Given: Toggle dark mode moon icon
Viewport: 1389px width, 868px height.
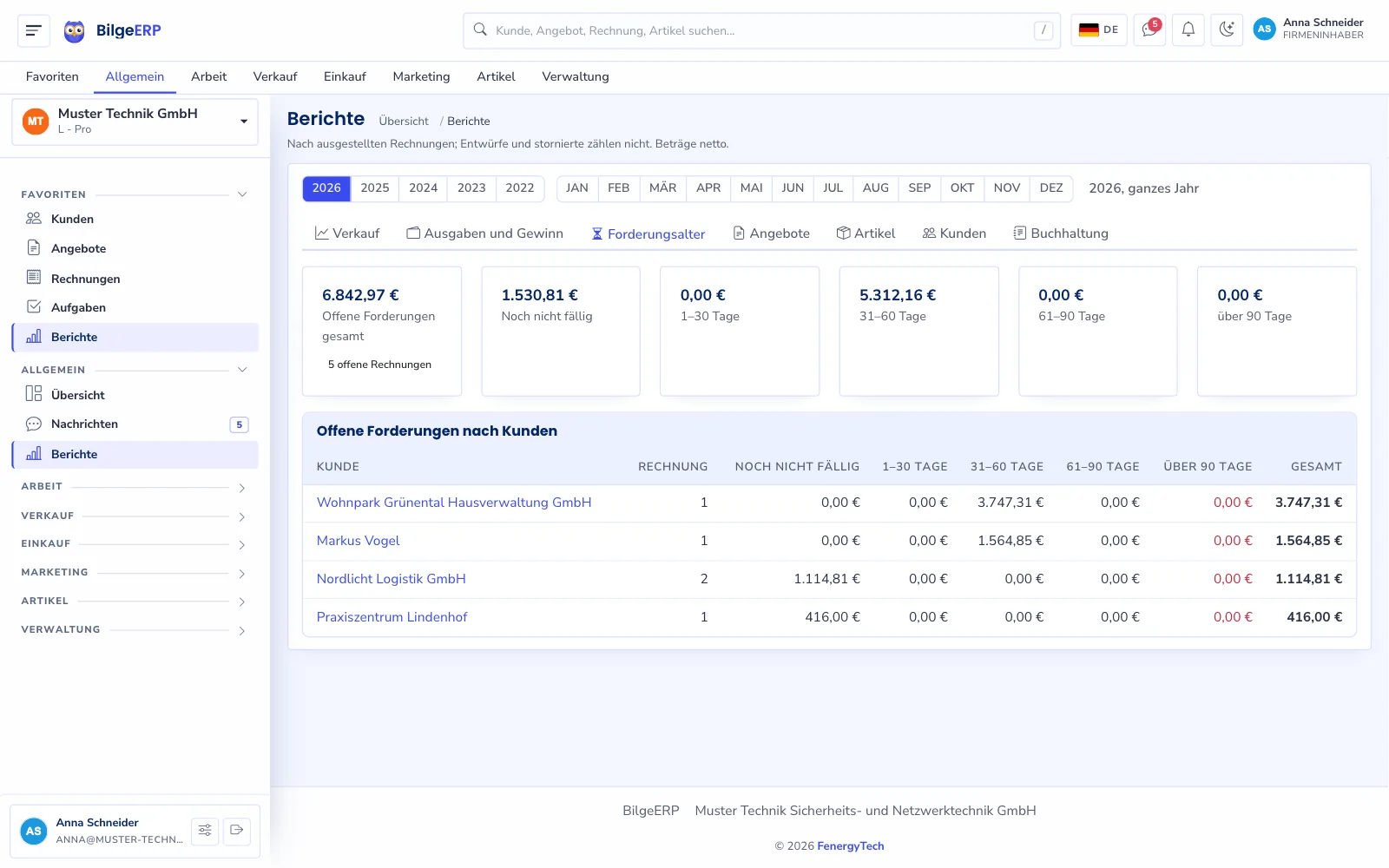Looking at the screenshot, I should click(x=1227, y=30).
